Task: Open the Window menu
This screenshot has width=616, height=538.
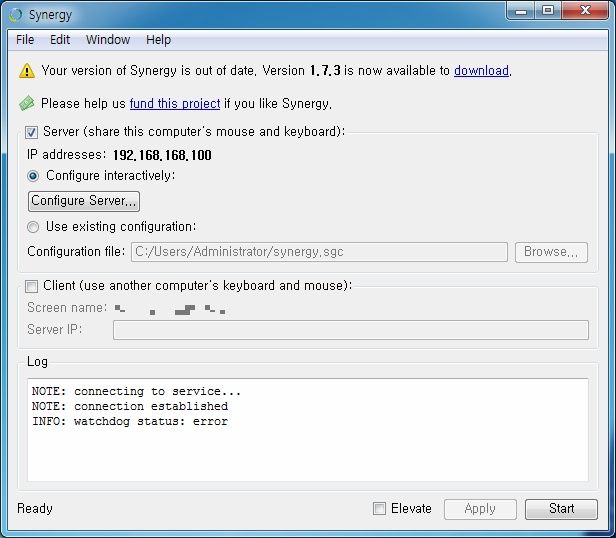Action: 108,40
